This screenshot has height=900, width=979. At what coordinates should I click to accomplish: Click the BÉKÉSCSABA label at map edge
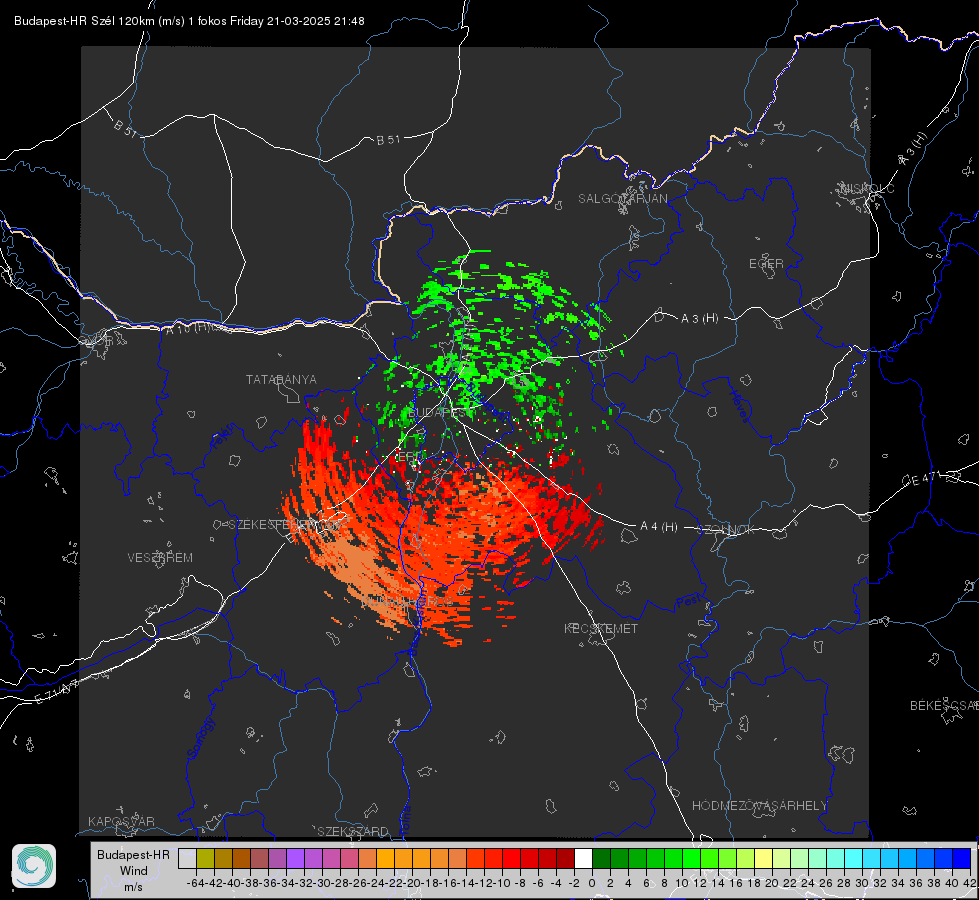[944, 705]
